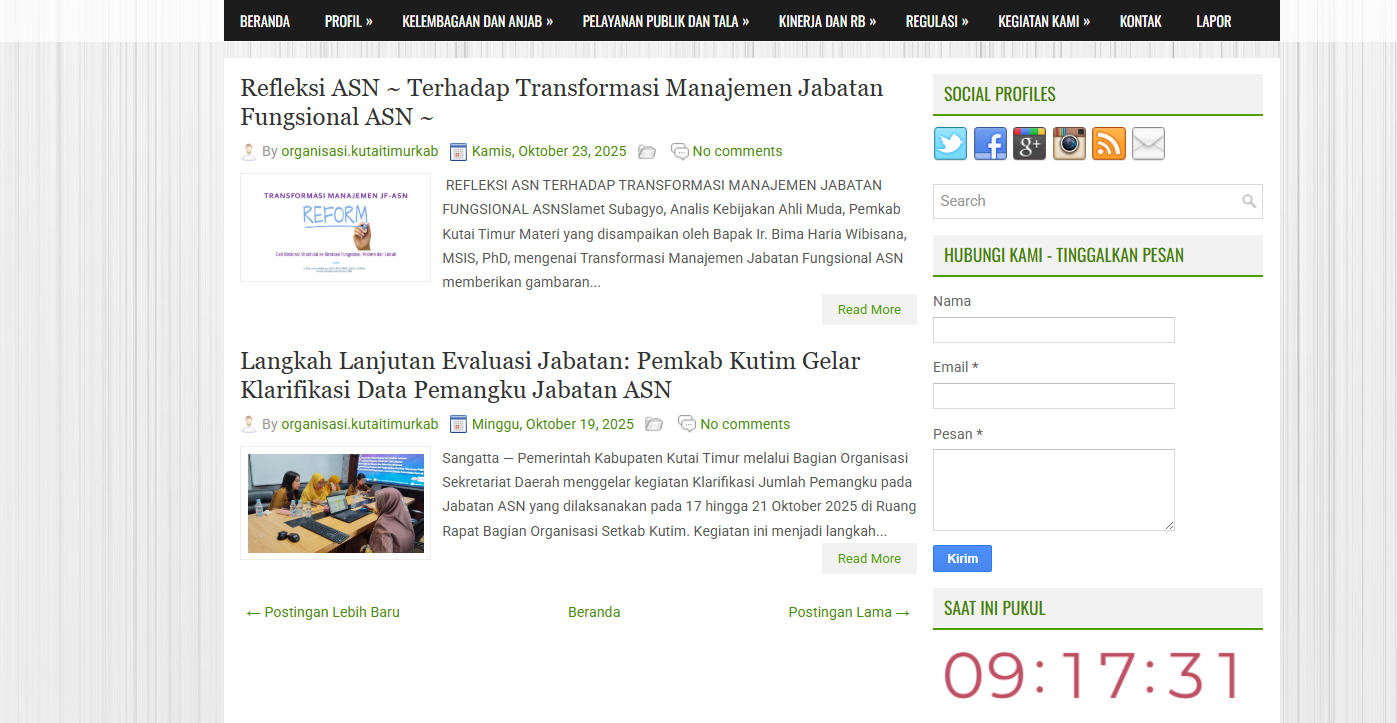Viewport: 1397px width, 723px height.
Task: Expand Kelembagaan dan Anjab menu
Action: click(x=477, y=21)
